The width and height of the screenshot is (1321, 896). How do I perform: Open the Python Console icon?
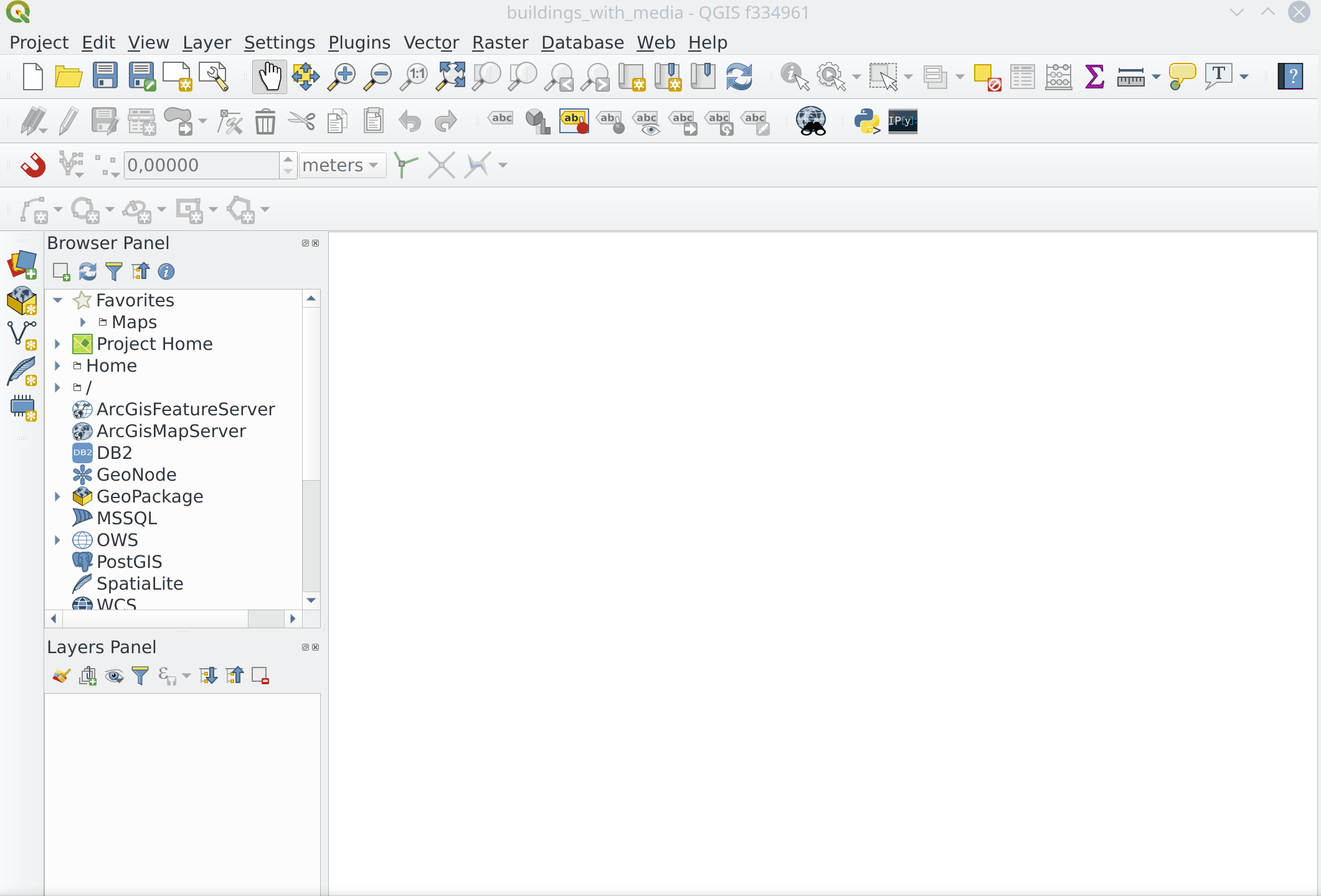(x=866, y=121)
